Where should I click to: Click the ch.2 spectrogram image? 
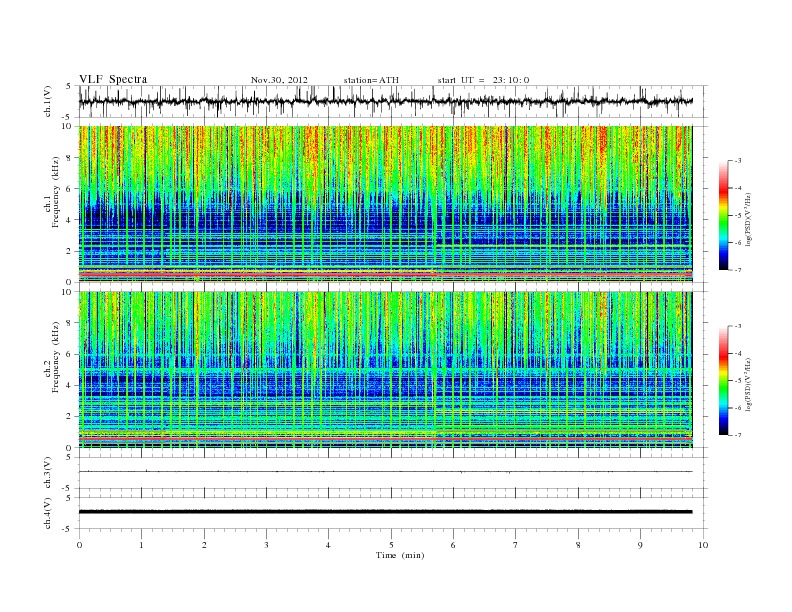[x=385, y=370]
